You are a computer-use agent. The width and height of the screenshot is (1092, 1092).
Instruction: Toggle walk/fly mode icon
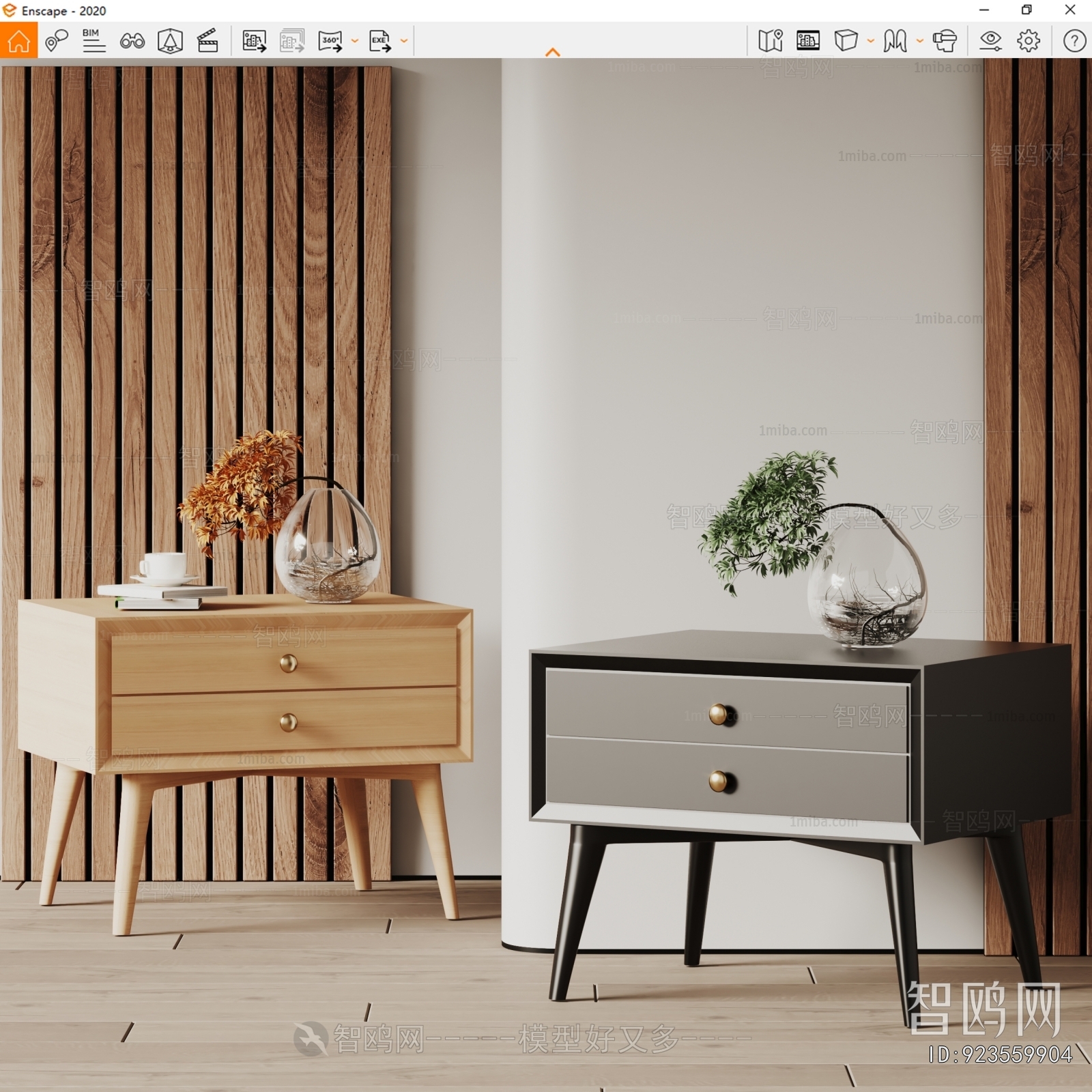tap(895, 41)
